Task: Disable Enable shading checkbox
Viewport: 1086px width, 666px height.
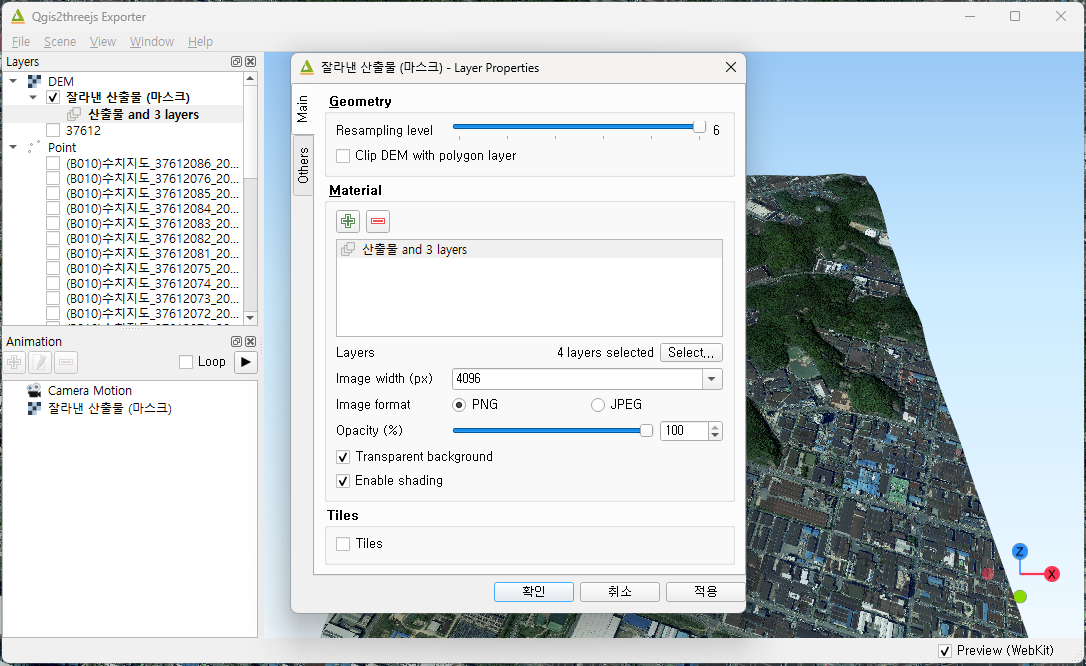Action: click(343, 481)
